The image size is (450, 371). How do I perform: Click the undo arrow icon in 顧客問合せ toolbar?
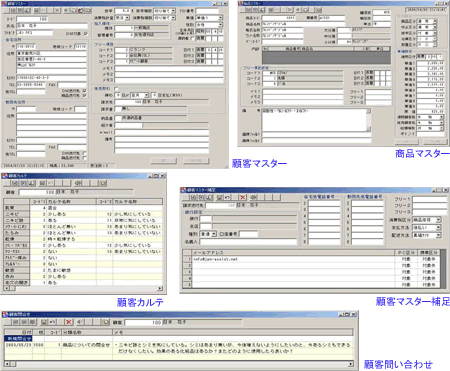tap(52, 322)
